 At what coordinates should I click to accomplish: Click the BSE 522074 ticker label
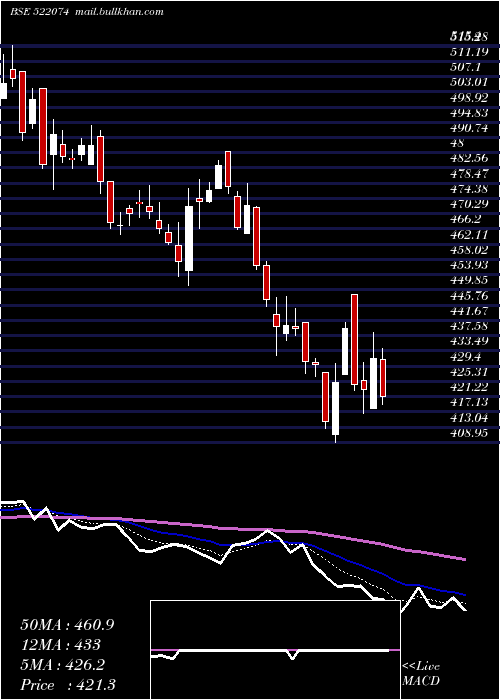39,12
